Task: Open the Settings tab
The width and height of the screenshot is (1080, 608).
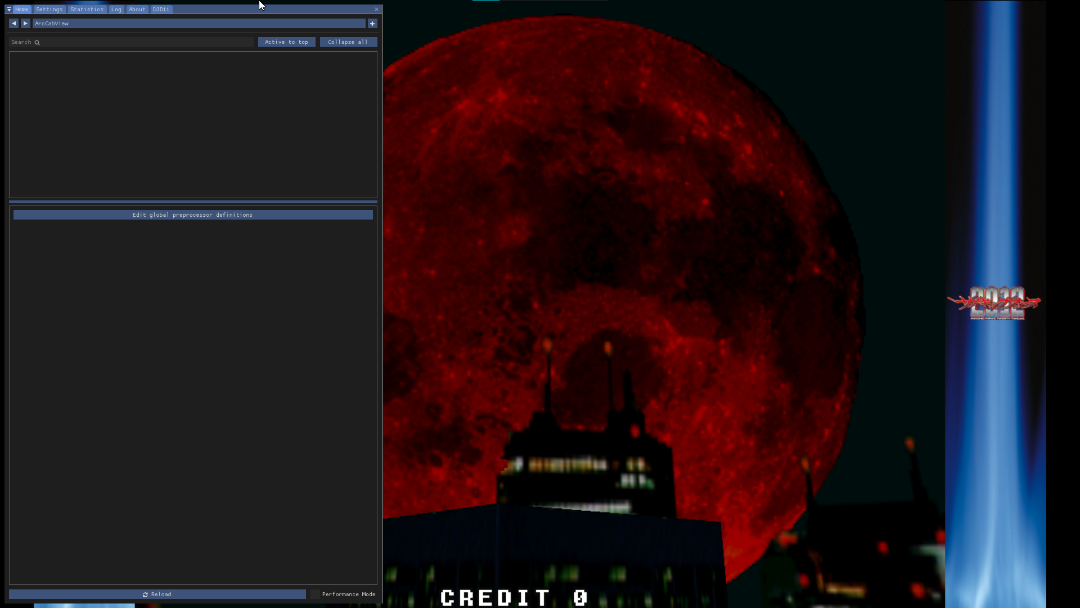Action: [x=50, y=9]
